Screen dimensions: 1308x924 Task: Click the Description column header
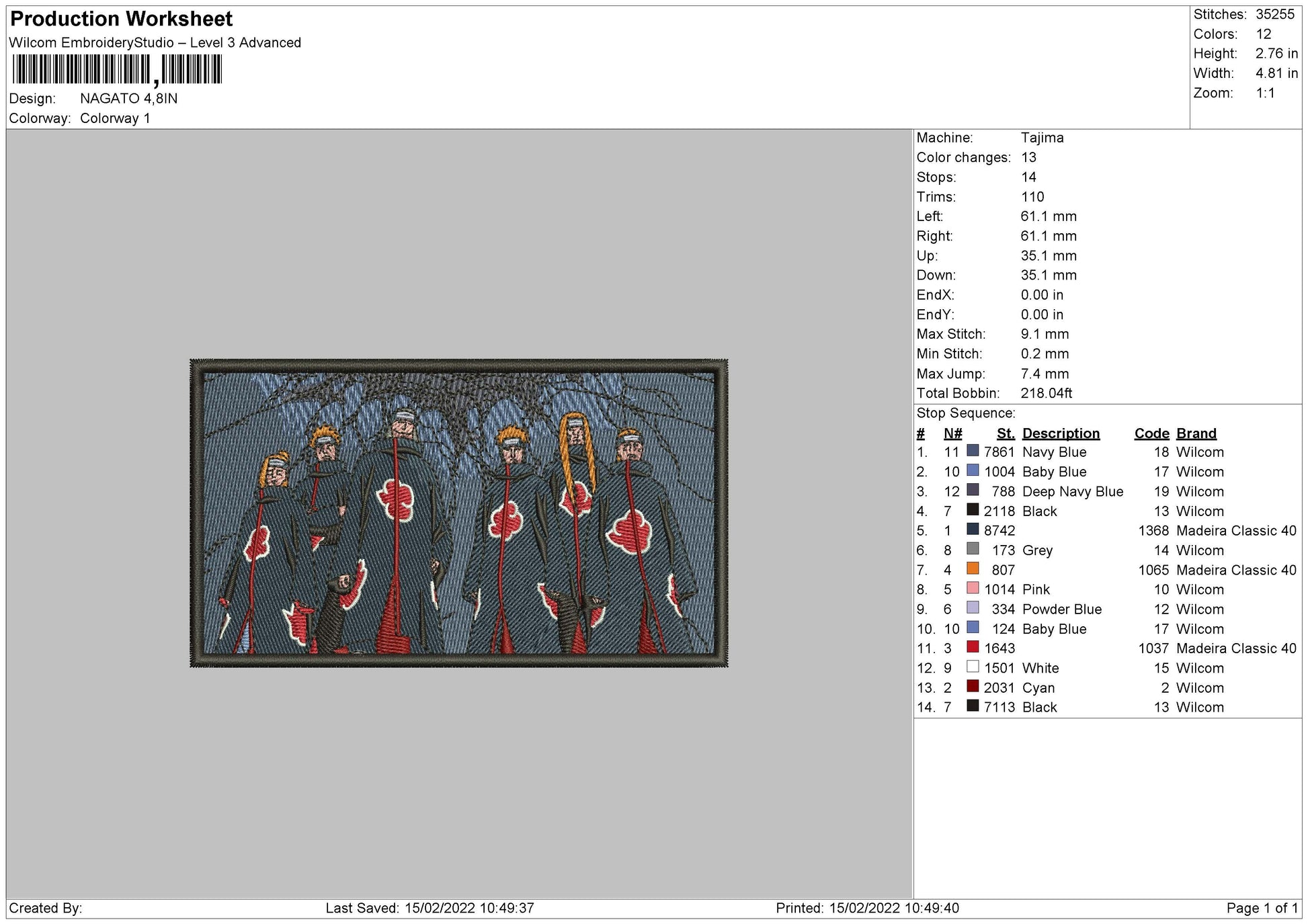[x=1061, y=433]
